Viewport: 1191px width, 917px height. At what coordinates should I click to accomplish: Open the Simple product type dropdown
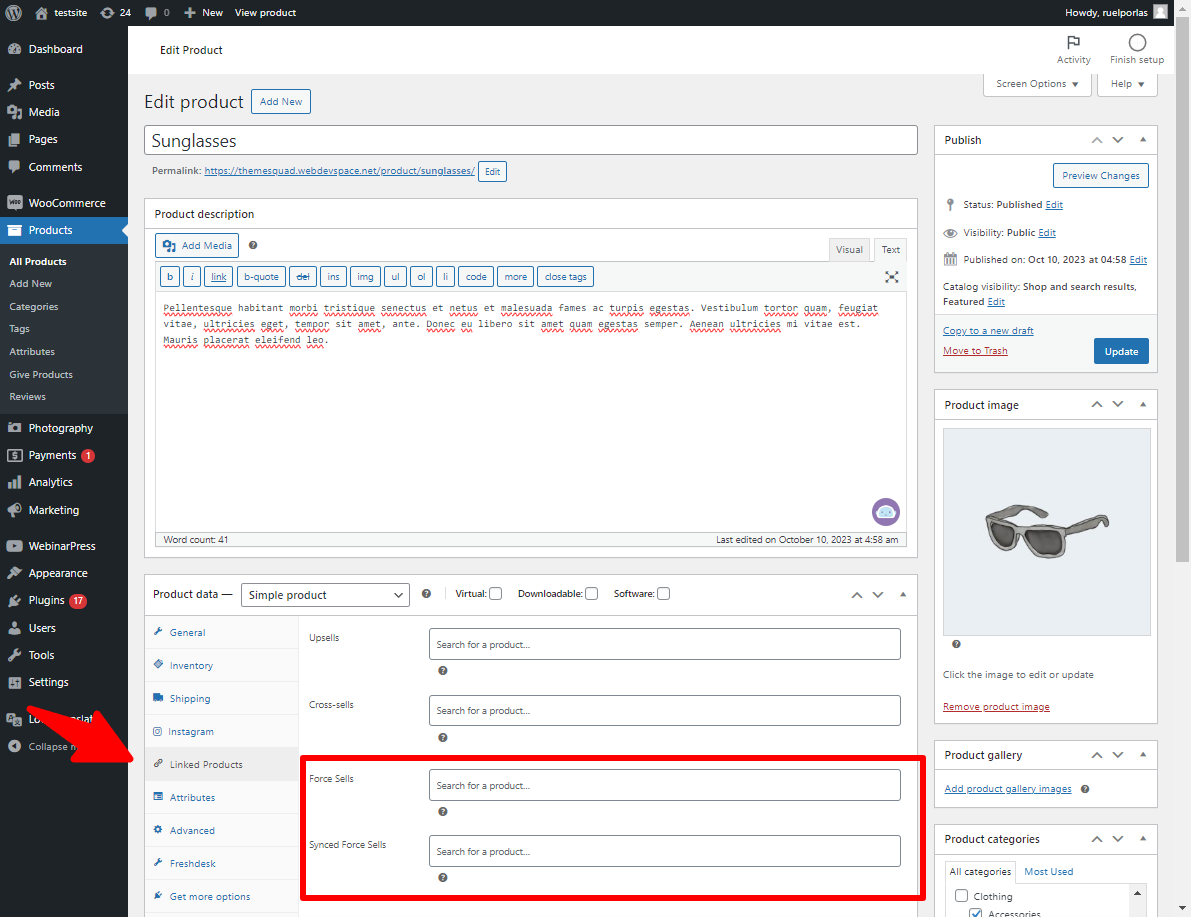(324, 594)
